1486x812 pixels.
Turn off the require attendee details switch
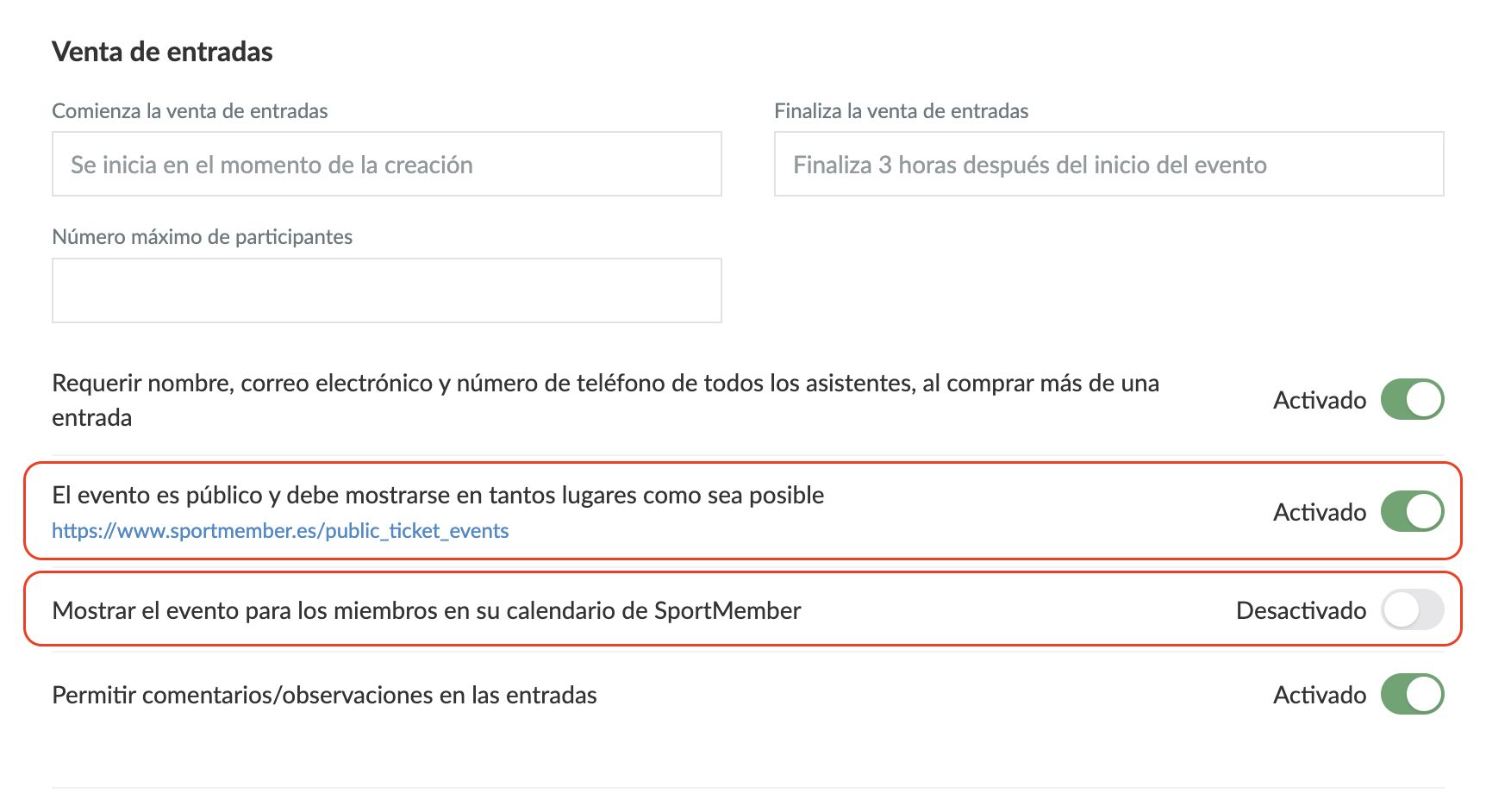(x=1412, y=400)
